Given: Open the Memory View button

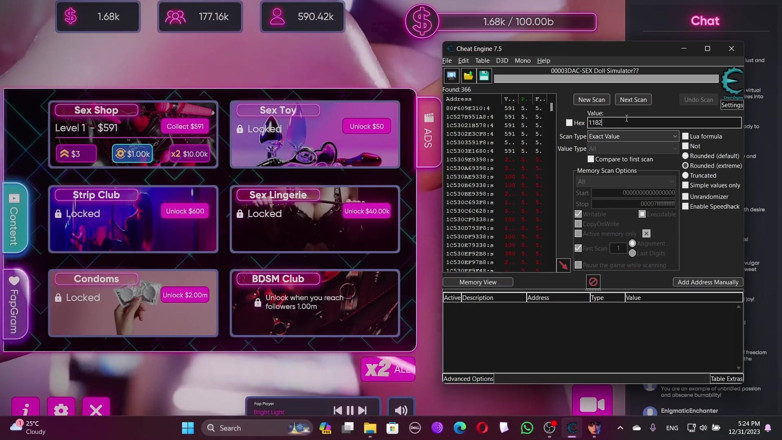Looking at the screenshot, I should coord(478,282).
